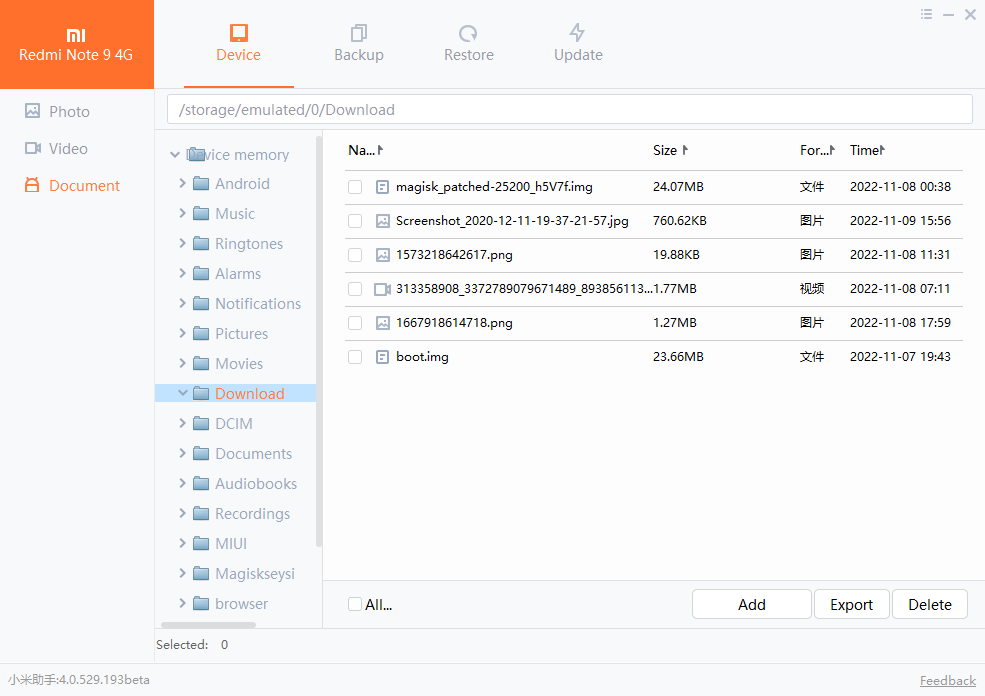Check the 1573218642617.png checkbox
985x696 pixels.
pyautogui.click(x=355, y=254)
